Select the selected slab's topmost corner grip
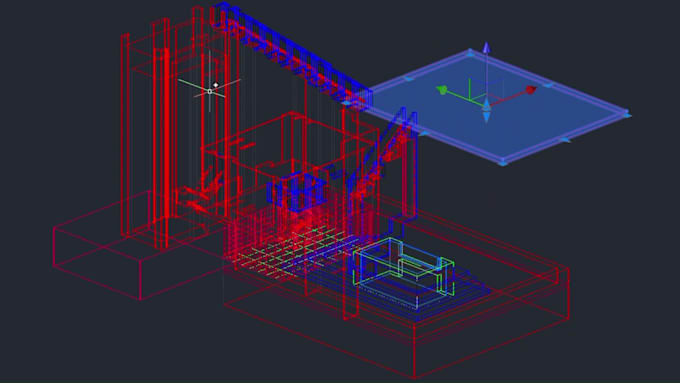This screenshot has width=680, height=383. [x=471, y=52]
